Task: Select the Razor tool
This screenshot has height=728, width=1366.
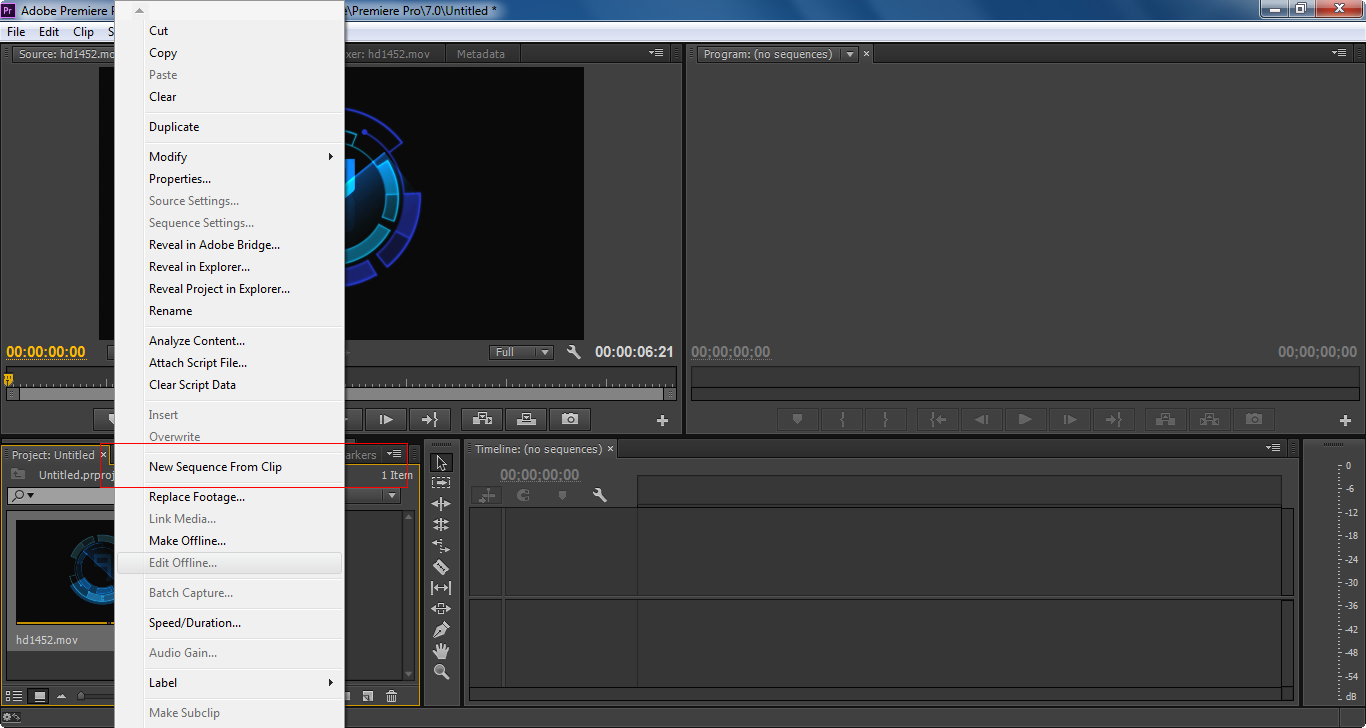Action: (x=441, y=567)
